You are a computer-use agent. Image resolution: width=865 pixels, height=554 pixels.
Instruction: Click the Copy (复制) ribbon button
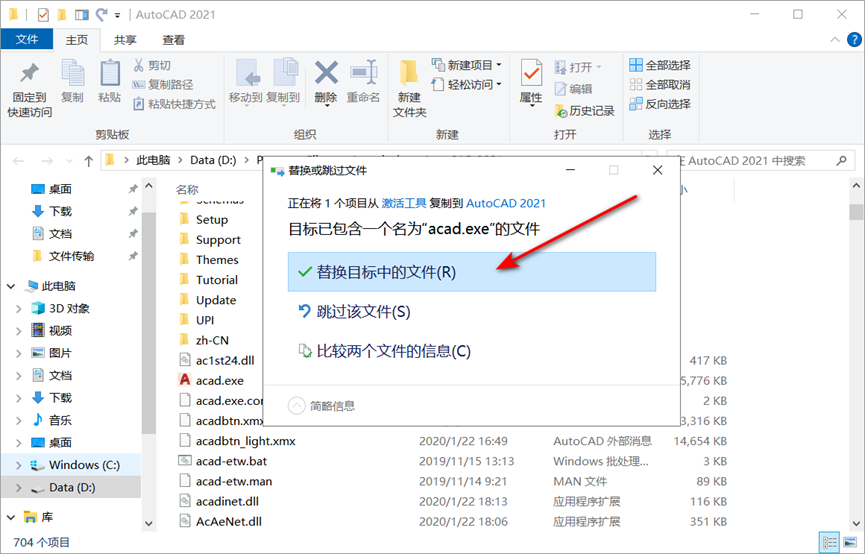tap(72, 81)
